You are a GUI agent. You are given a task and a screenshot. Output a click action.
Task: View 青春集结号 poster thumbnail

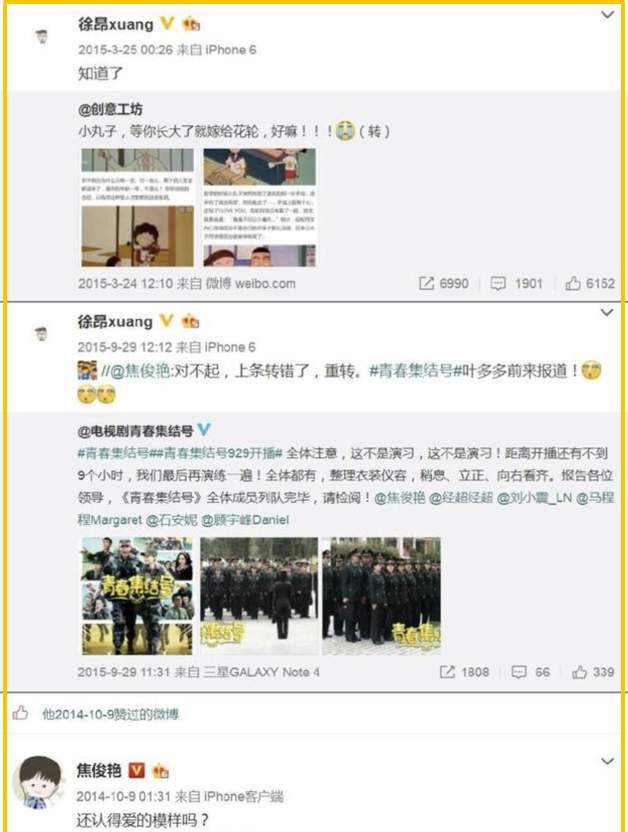coord(137,596)
